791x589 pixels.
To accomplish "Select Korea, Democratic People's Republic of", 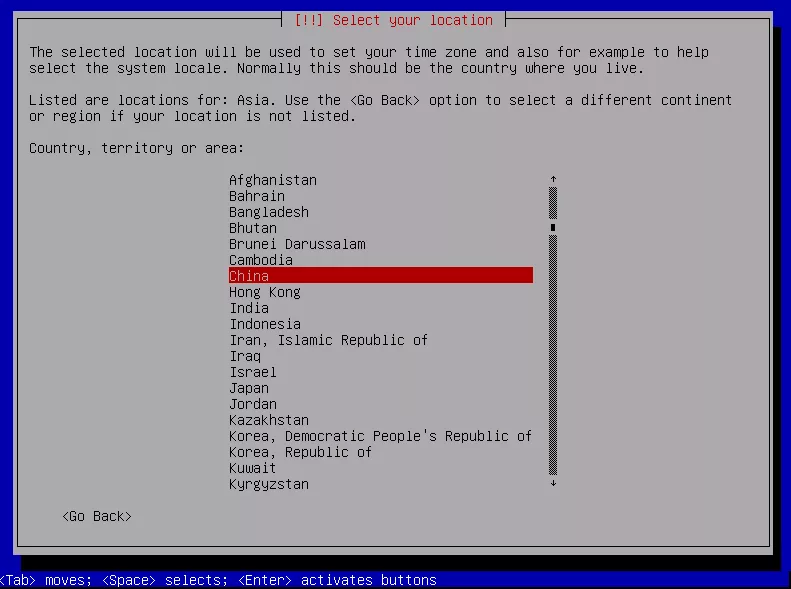I will [x=380, y=436].
